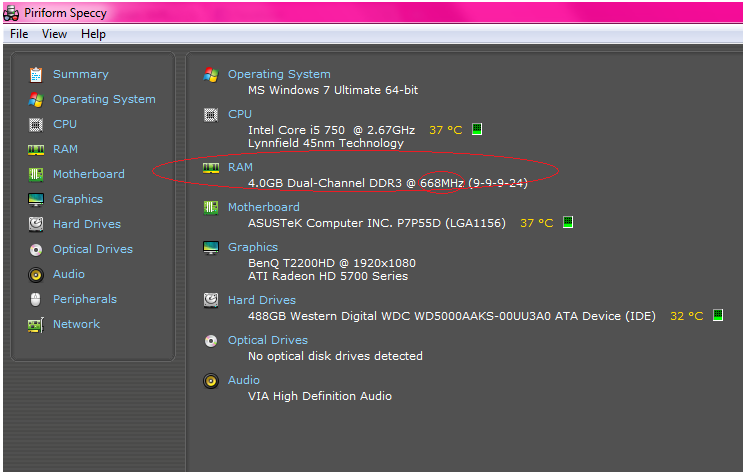This screenshot has height=472, width=743.
Task: Click the Graphics monitor icon in sidebar
Action: pyautogui.click(x=36, y=200)
